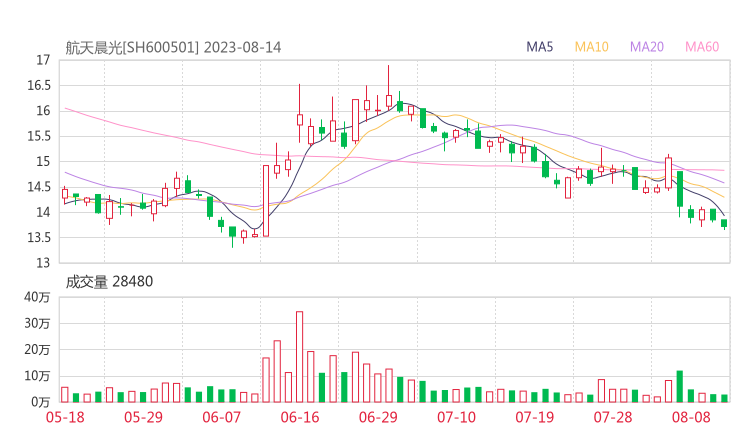Image resolution: width=740 pixels, height=440 pixels.
Task: Click the 13 price axis label
Action: tap(43, 262)
